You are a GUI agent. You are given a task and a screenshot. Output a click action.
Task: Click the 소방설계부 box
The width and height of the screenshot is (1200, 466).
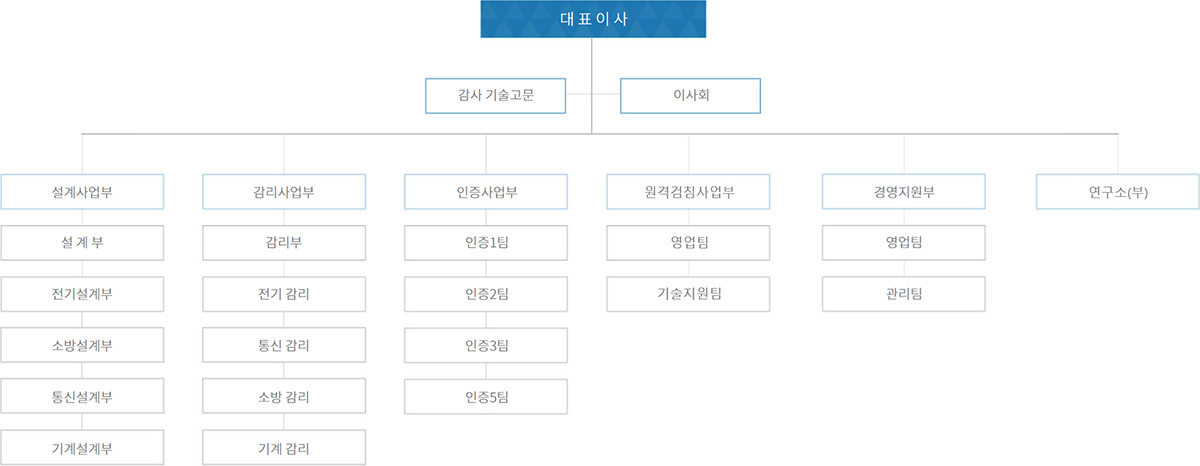tap(82, 346)
